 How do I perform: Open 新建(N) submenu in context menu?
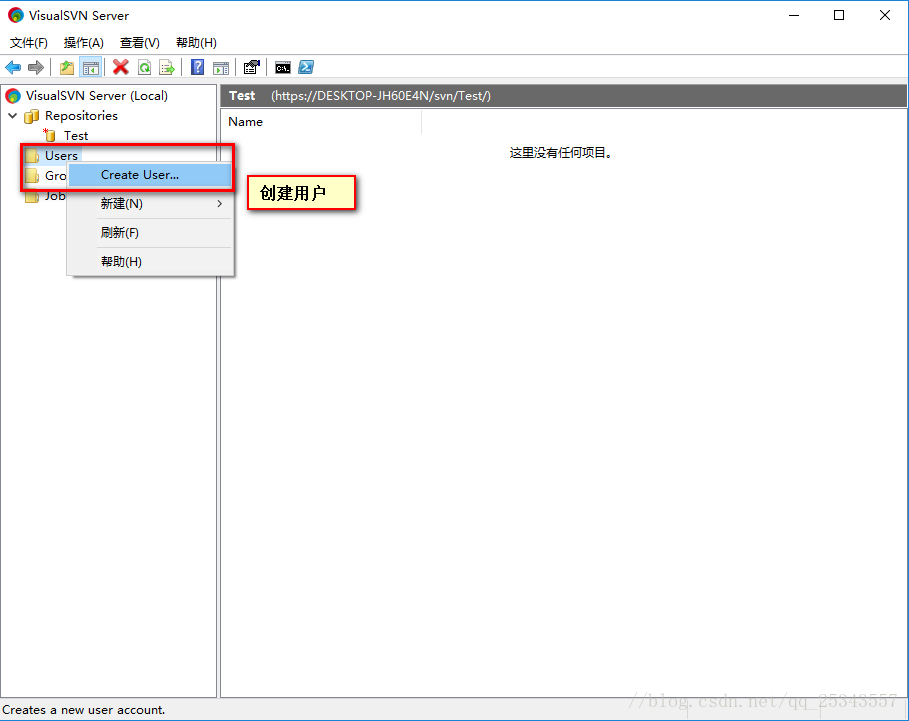pyautogui.click(x=150, y=203)
